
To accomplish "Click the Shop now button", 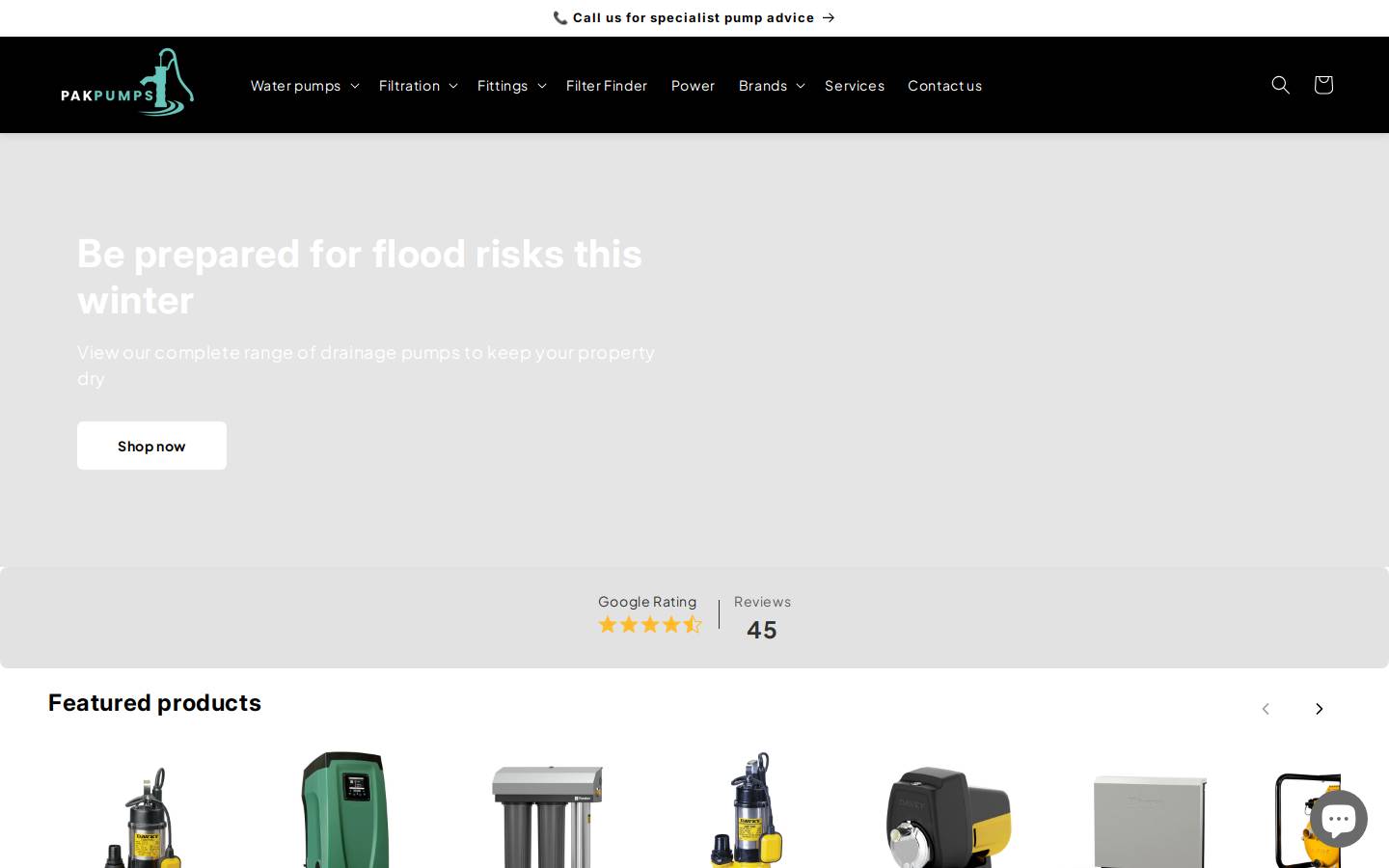I will pos(151,446).
